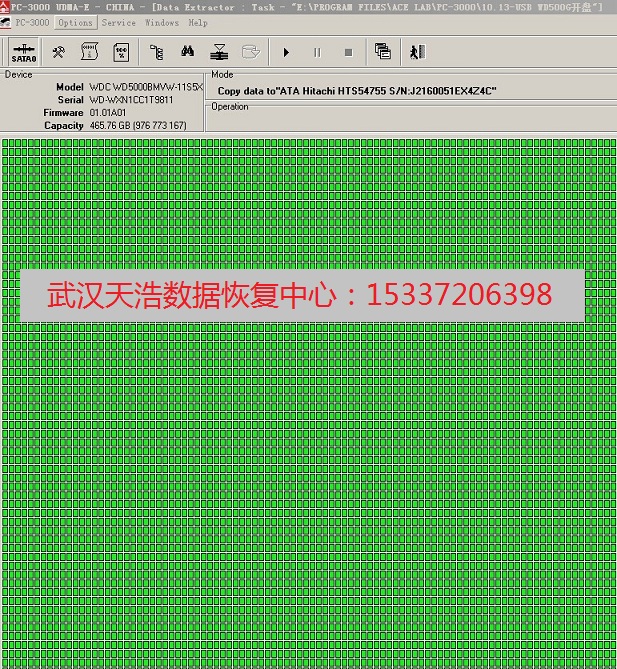Click the SATA0 port selector icon
This screenshot has width=617, height=669.
(x=25, y=52)
